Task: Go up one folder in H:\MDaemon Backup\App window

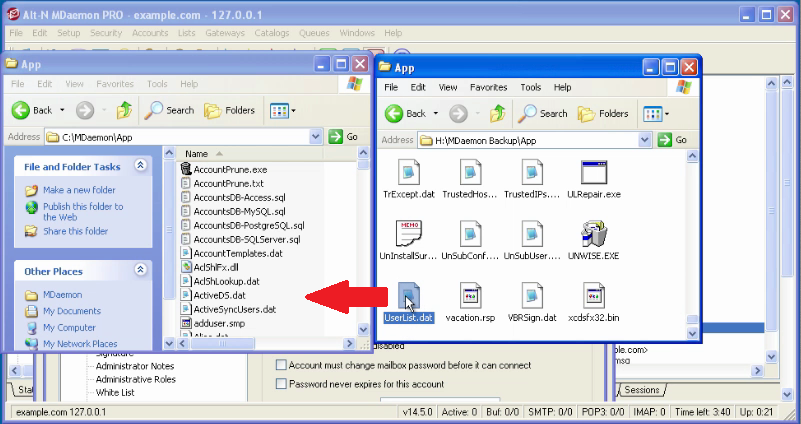Action: pos(498,113)
